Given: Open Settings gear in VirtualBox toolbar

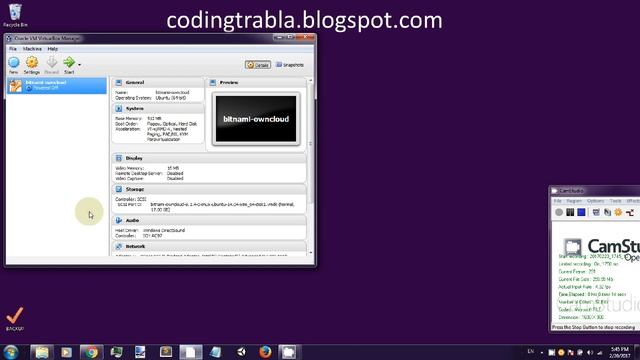Looking at the screenshot, I should [32, 65].
